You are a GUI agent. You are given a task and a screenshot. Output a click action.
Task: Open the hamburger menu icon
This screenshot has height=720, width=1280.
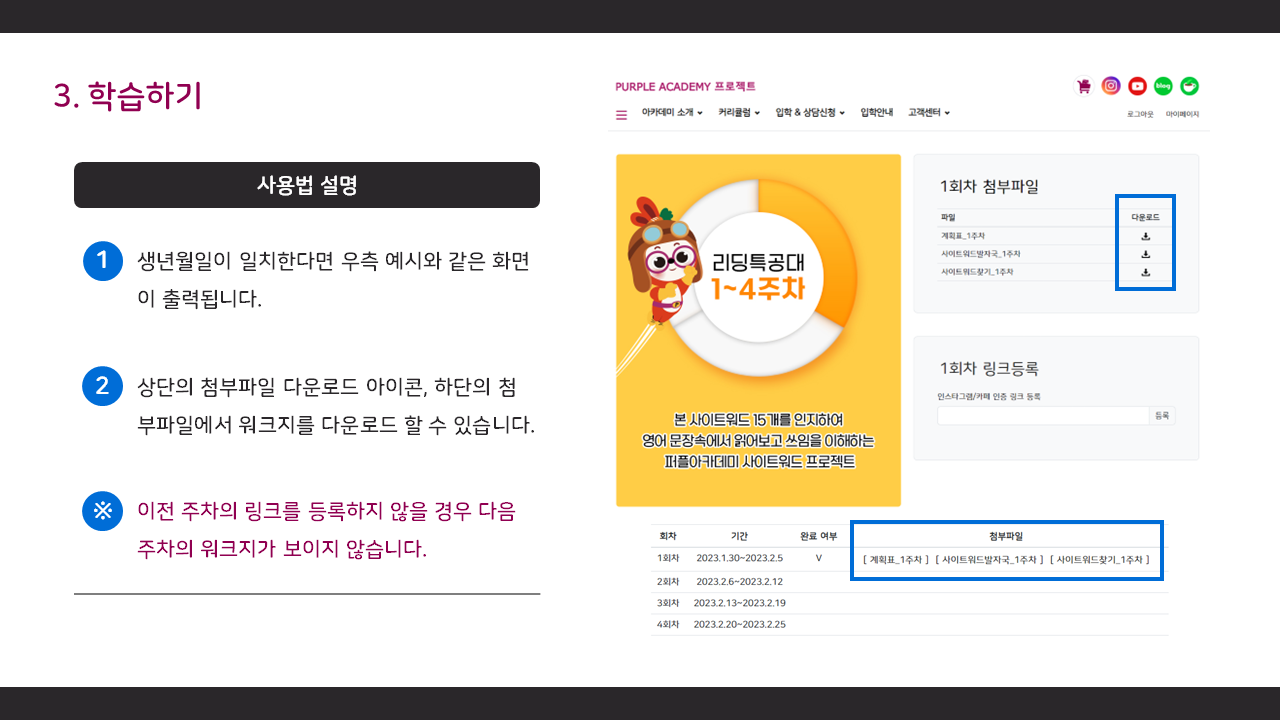pyautogui.click(x=621, y=115)
